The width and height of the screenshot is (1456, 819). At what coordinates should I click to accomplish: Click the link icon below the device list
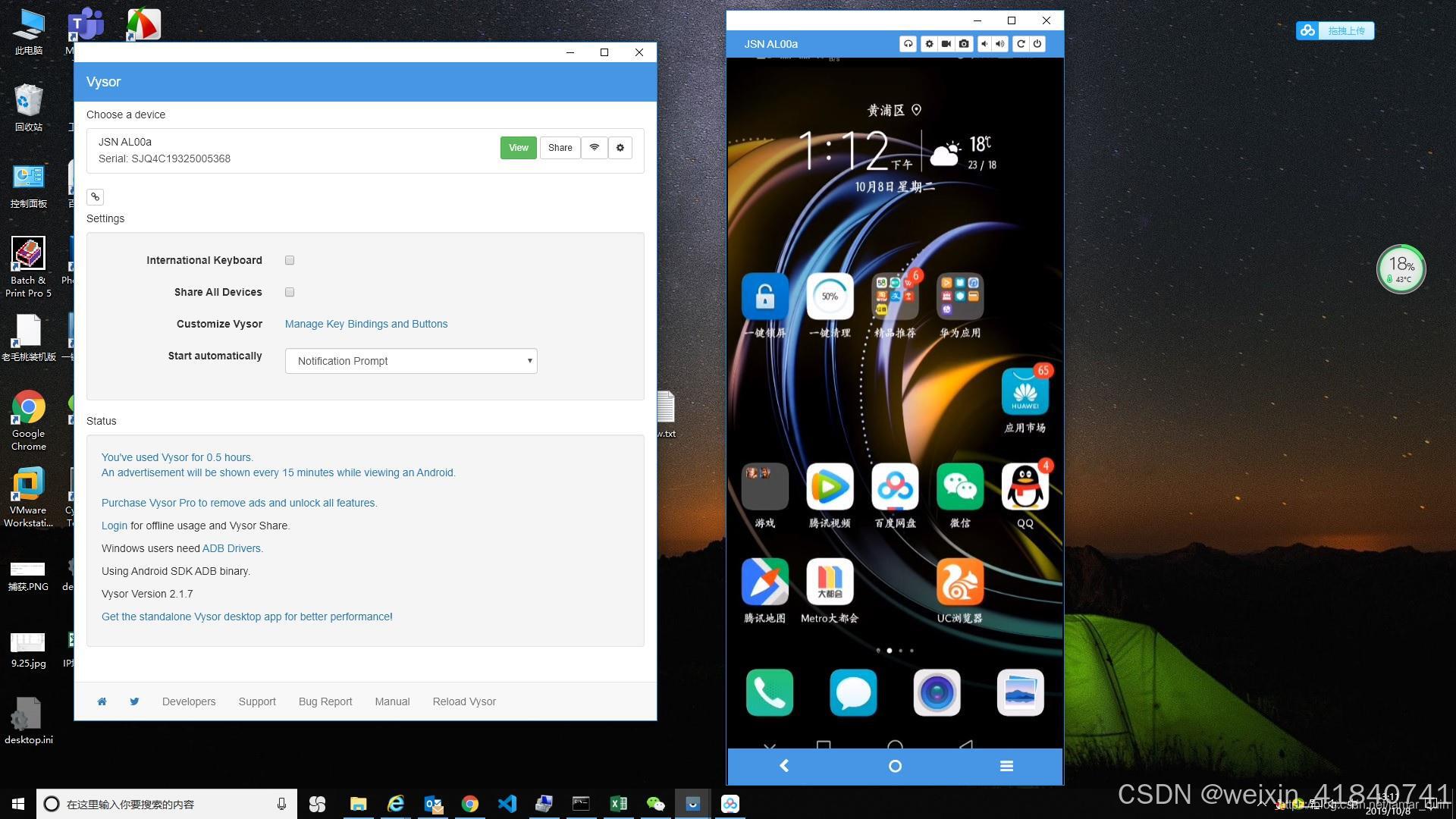(x=95, y=197)
